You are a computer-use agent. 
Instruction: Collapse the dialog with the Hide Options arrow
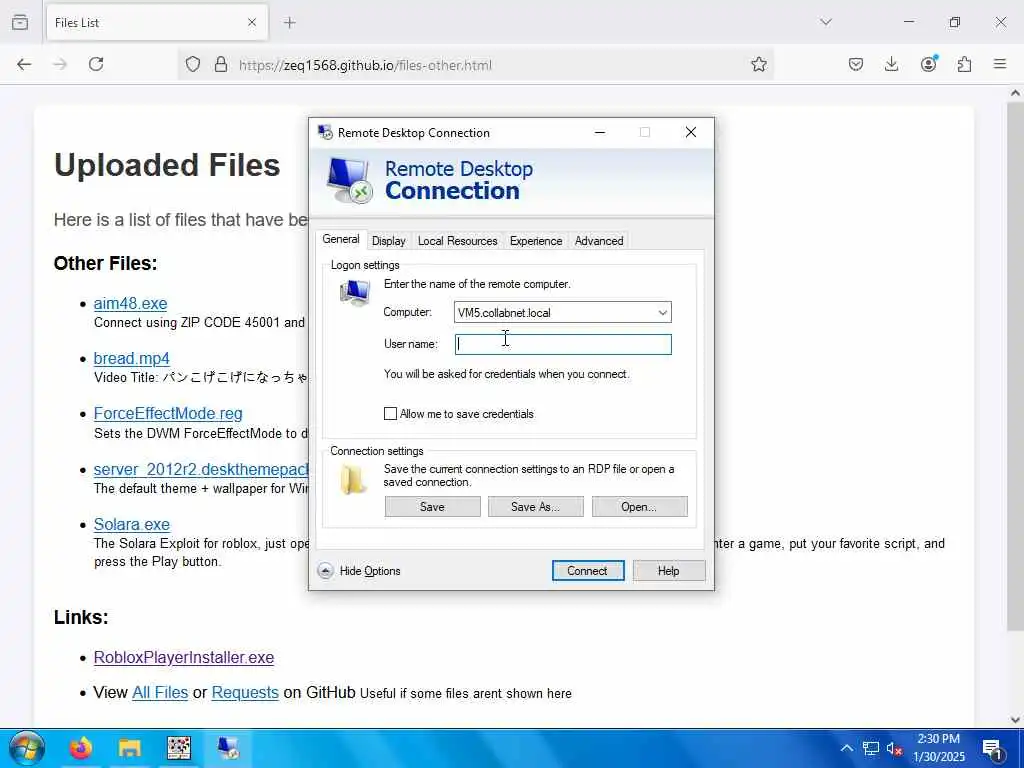point(325,571)
